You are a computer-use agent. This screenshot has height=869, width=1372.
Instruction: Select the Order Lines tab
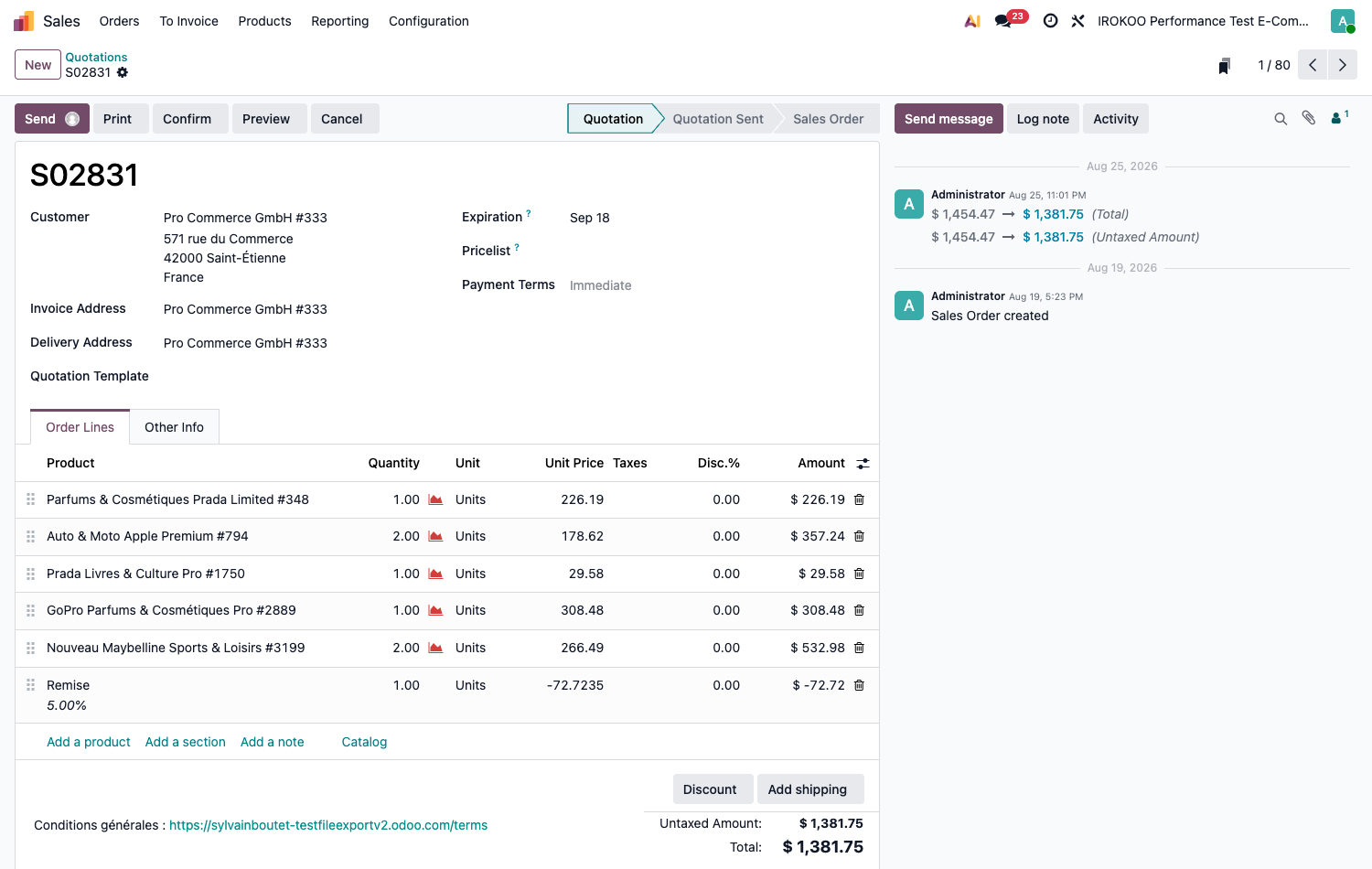(x=80, y=427)
